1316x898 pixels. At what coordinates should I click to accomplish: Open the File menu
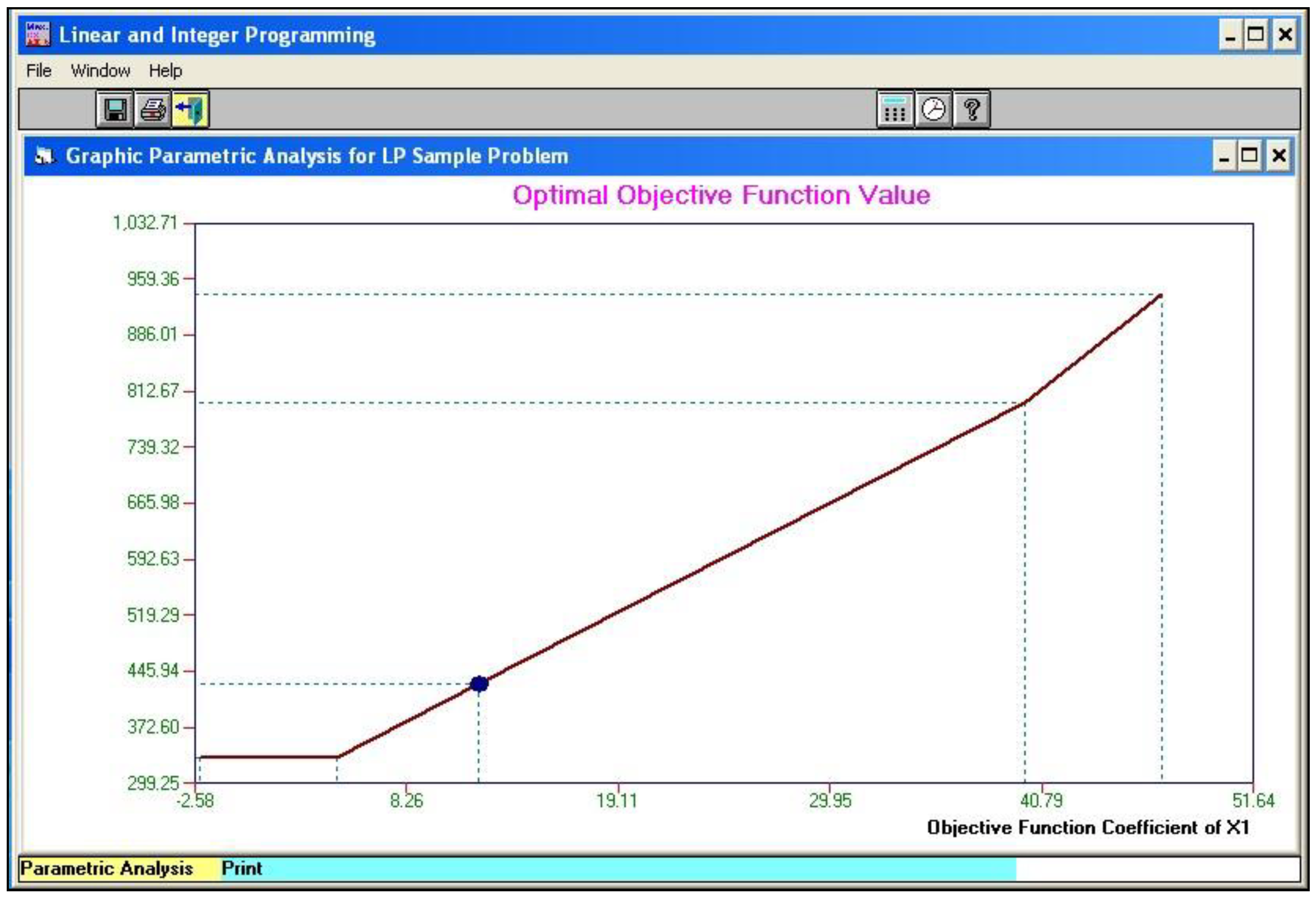[x=39, y=71]
